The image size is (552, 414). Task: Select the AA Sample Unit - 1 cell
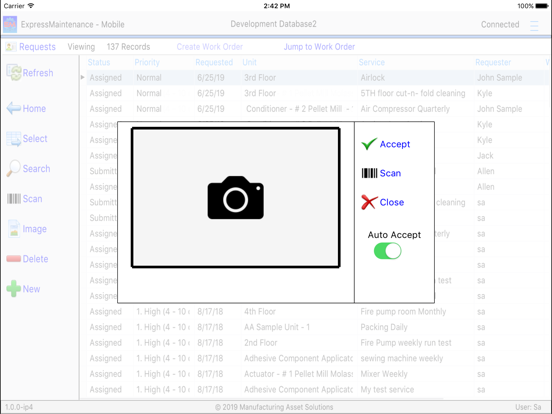point(299,327)
